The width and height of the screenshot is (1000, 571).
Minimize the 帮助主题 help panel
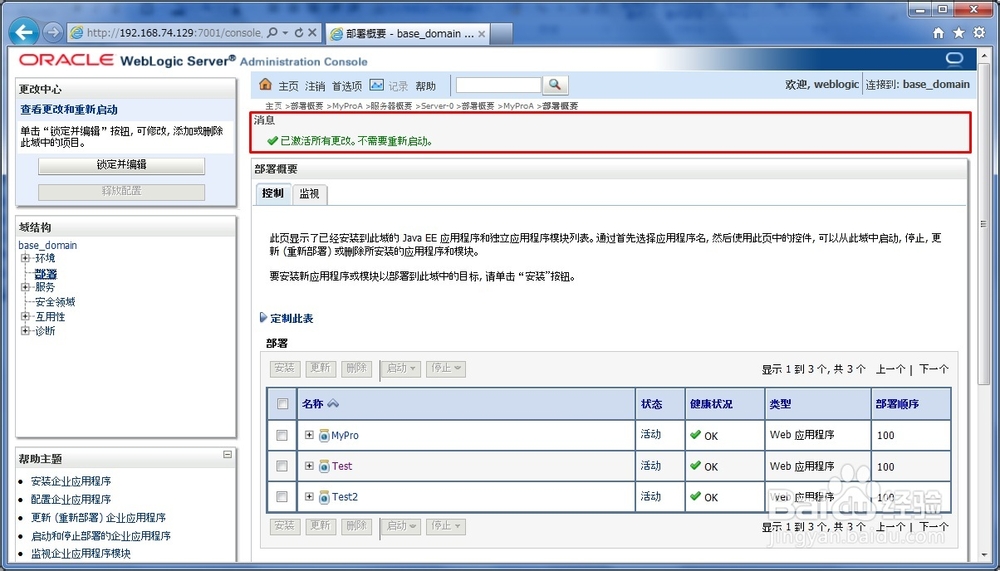click(x=228, y=455)
